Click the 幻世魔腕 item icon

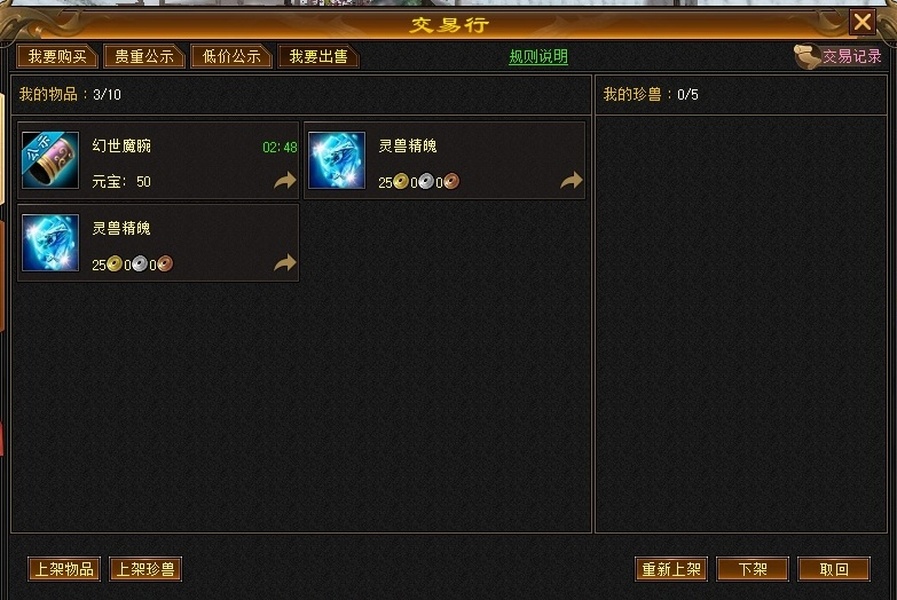point(50,160)
